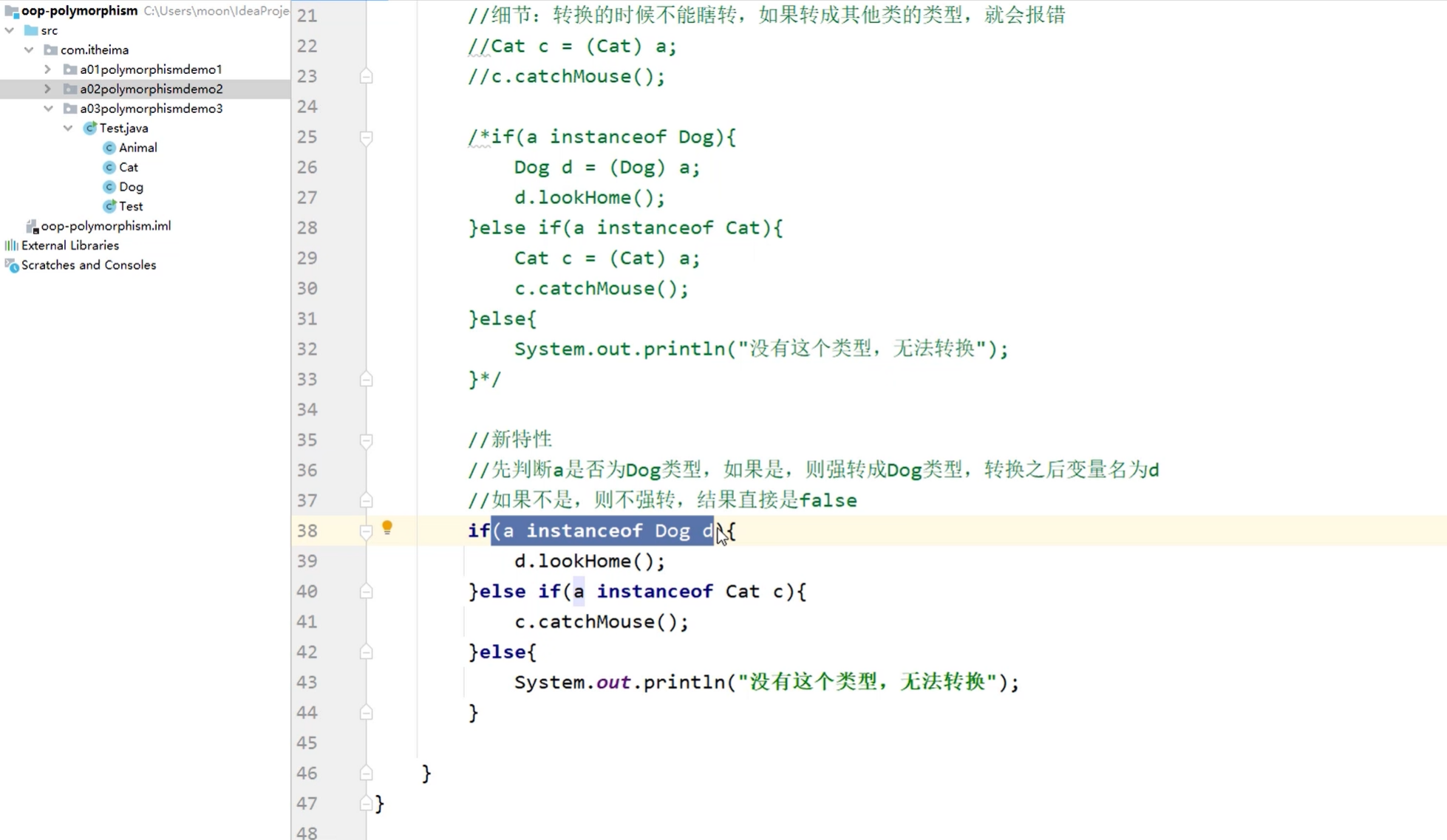The image size is (1447, 840).
Task: Collapse the a03polymorphismdemo3 package
Action: coord(48,109)
